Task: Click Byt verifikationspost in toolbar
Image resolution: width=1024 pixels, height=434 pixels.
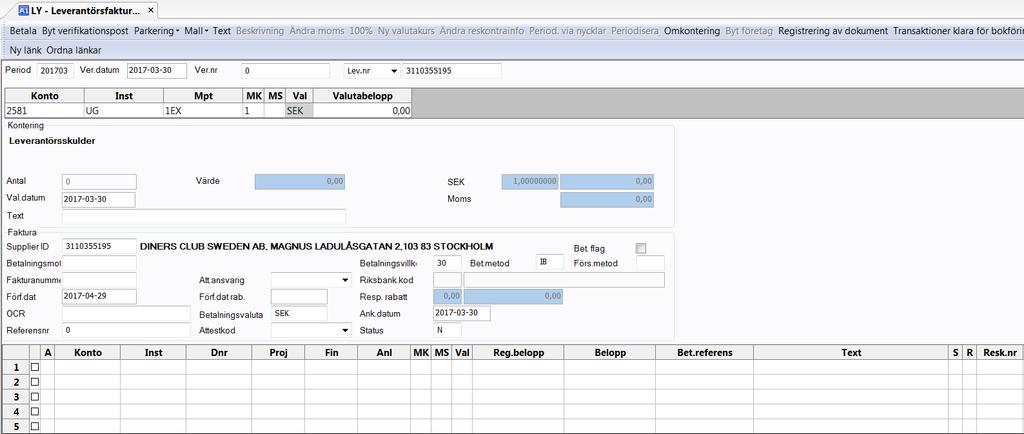Action: 86,31
